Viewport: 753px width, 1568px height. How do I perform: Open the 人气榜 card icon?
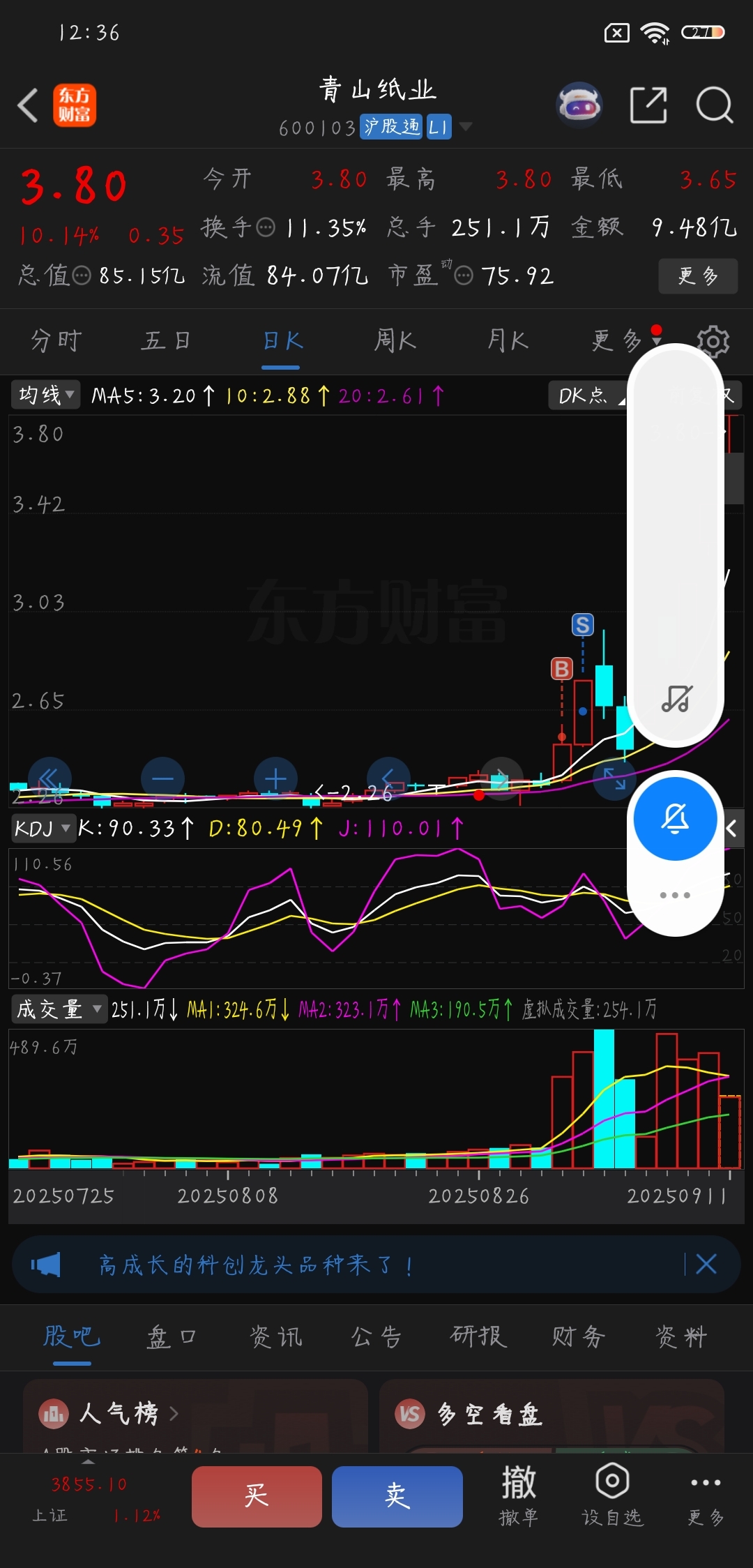tap(54, 1415)
